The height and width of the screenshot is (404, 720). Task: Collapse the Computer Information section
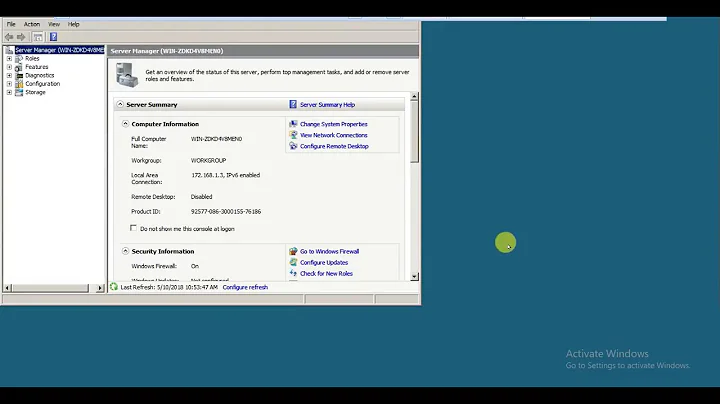pyautogui.click(x=125, y=123)
